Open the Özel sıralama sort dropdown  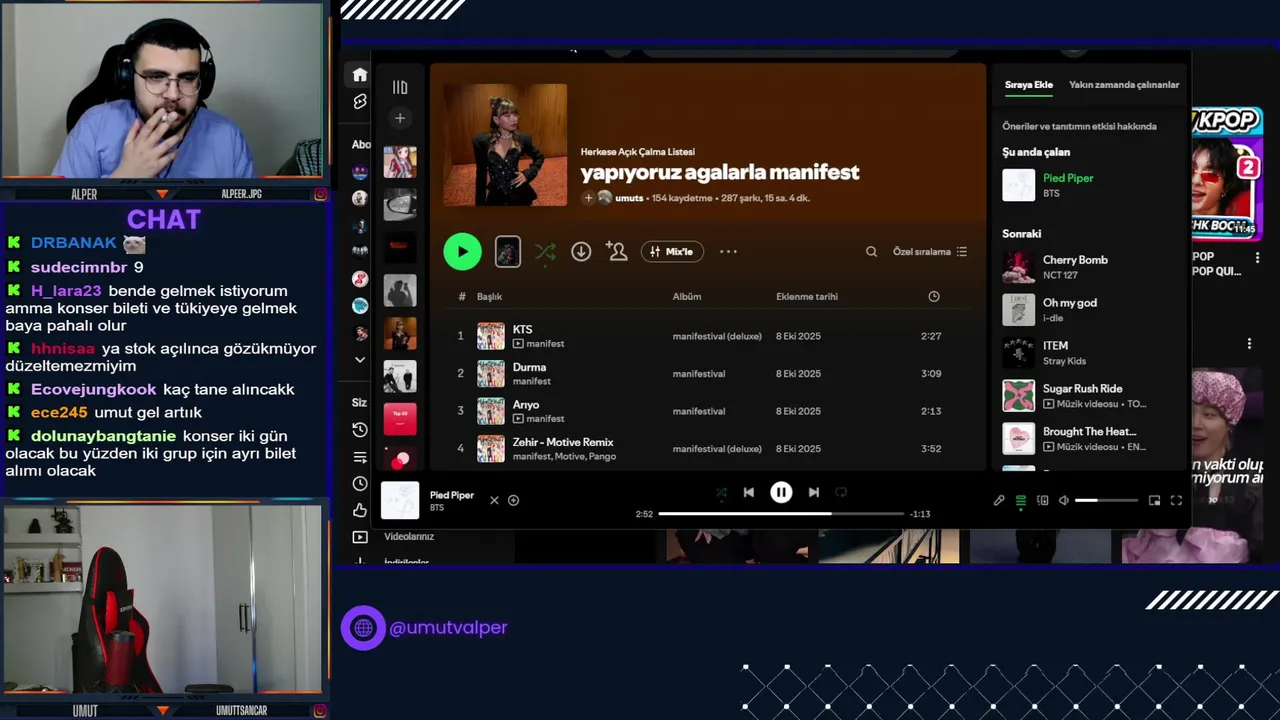point(930,252)
